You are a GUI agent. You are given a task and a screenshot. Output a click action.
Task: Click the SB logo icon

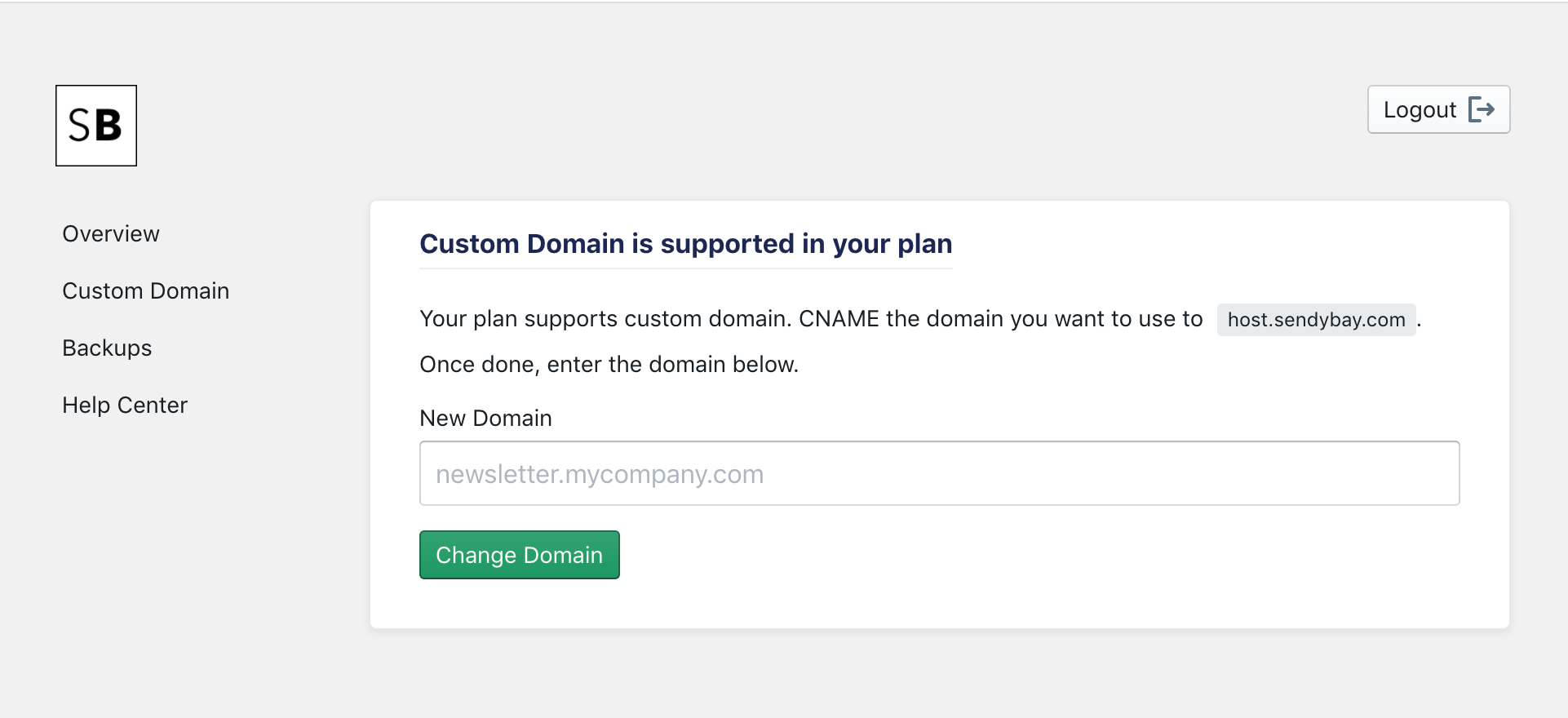coord(96,126)
